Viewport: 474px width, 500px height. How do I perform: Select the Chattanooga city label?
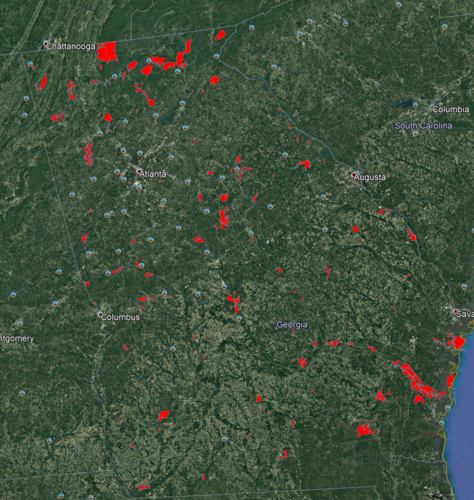click(71, 46)
